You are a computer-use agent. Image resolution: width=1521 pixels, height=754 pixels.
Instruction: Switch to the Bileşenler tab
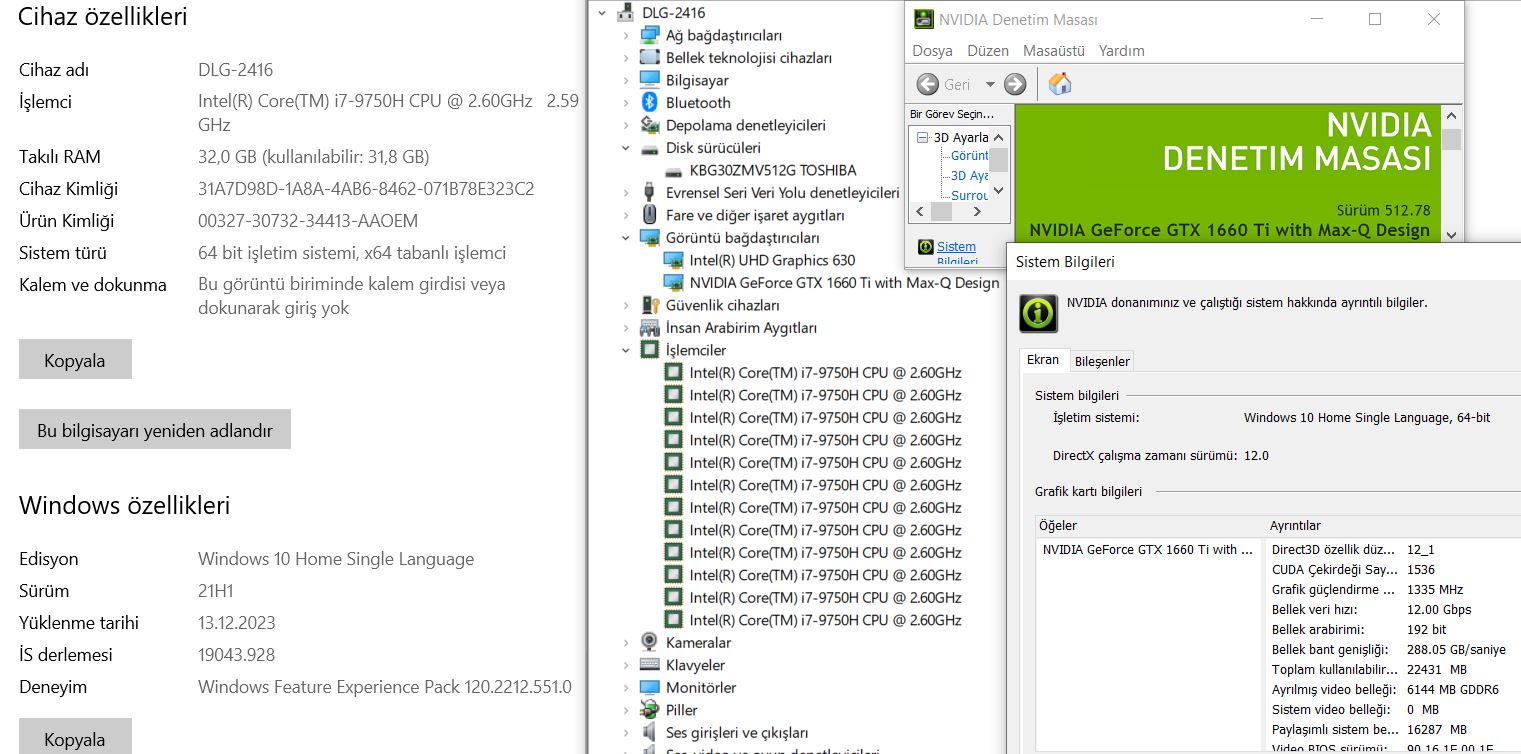coord(1102,361)
